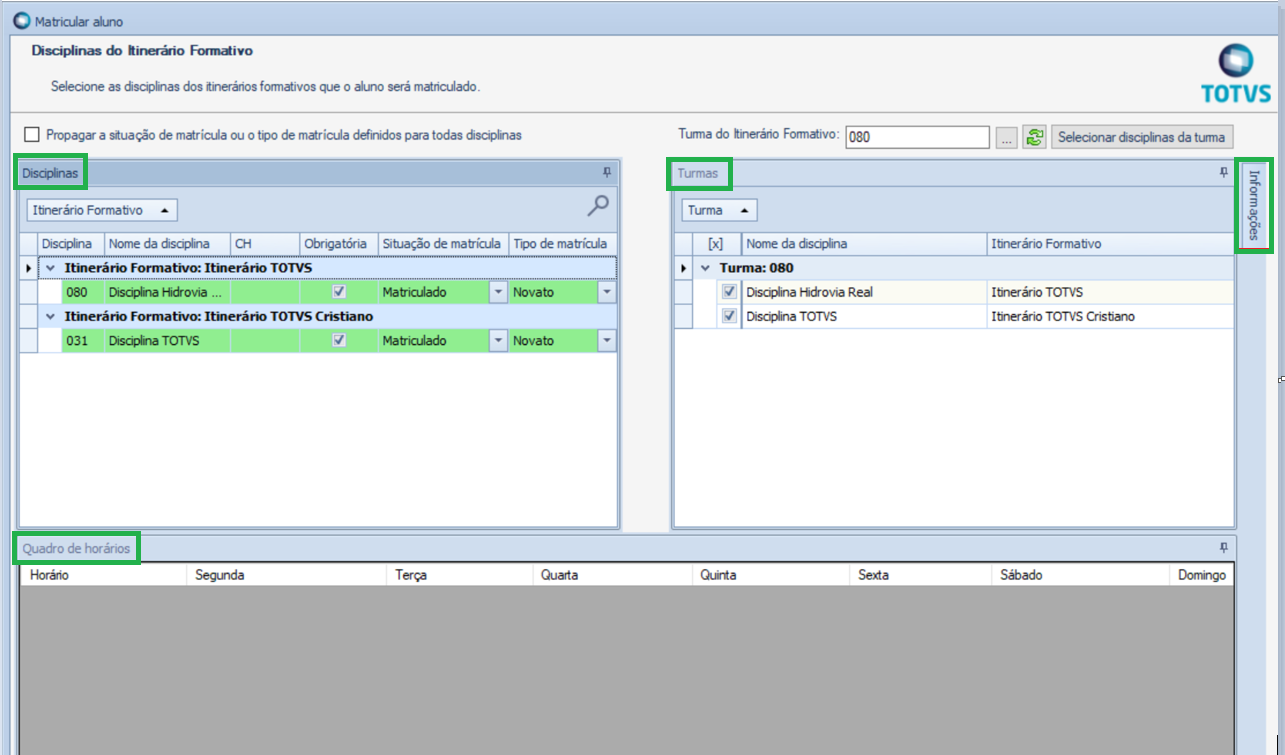Sort by the Disciplina column header
This screenshot has width=1285, height=755.
tap(71, 244)
